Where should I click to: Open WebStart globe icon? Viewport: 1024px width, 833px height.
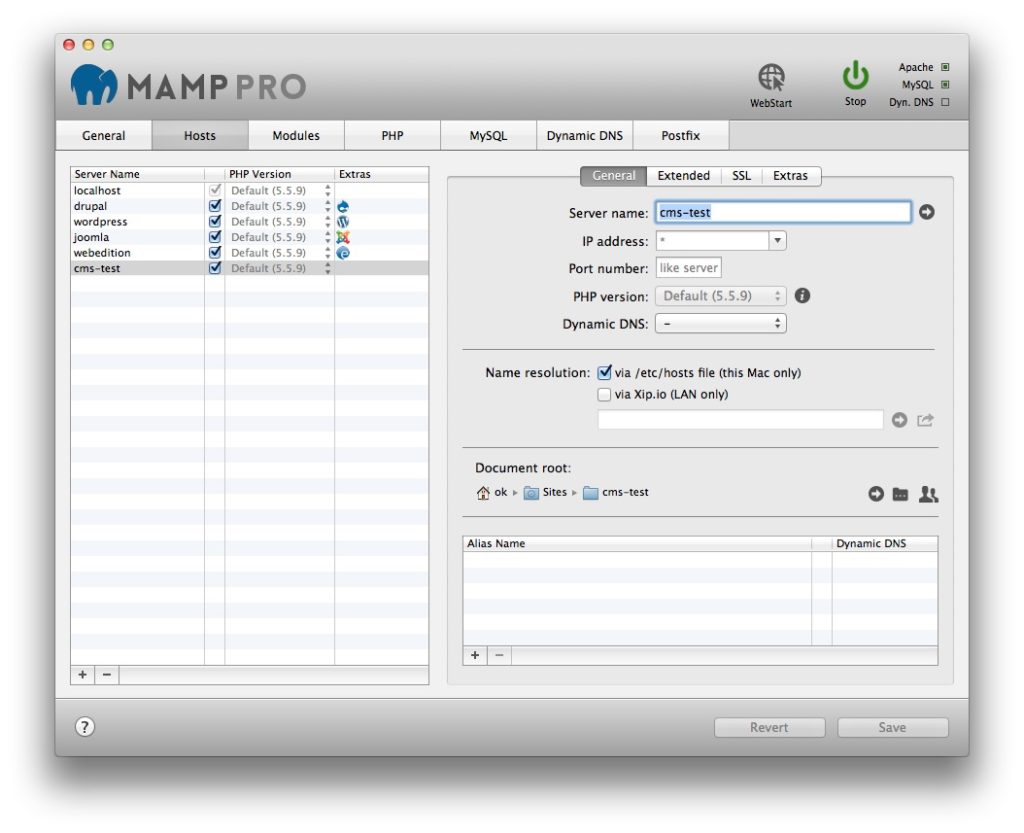[771, 78]
